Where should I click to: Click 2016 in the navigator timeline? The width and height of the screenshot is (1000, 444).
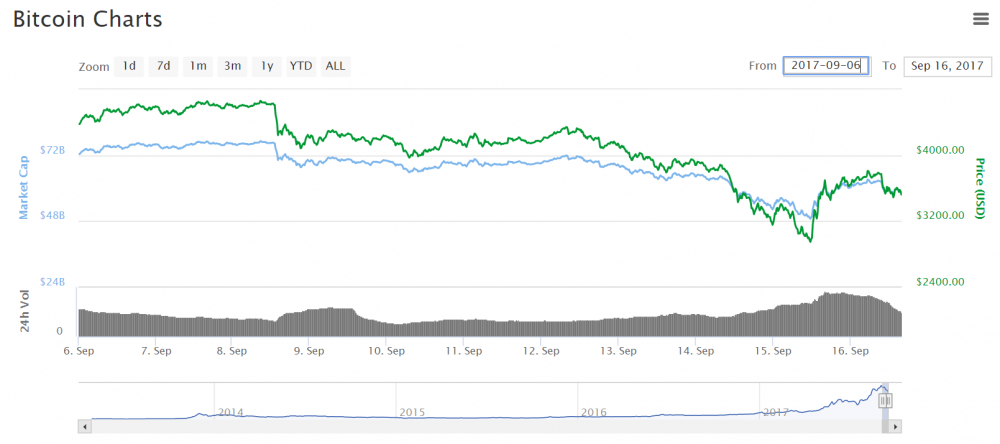coord(594,412)
